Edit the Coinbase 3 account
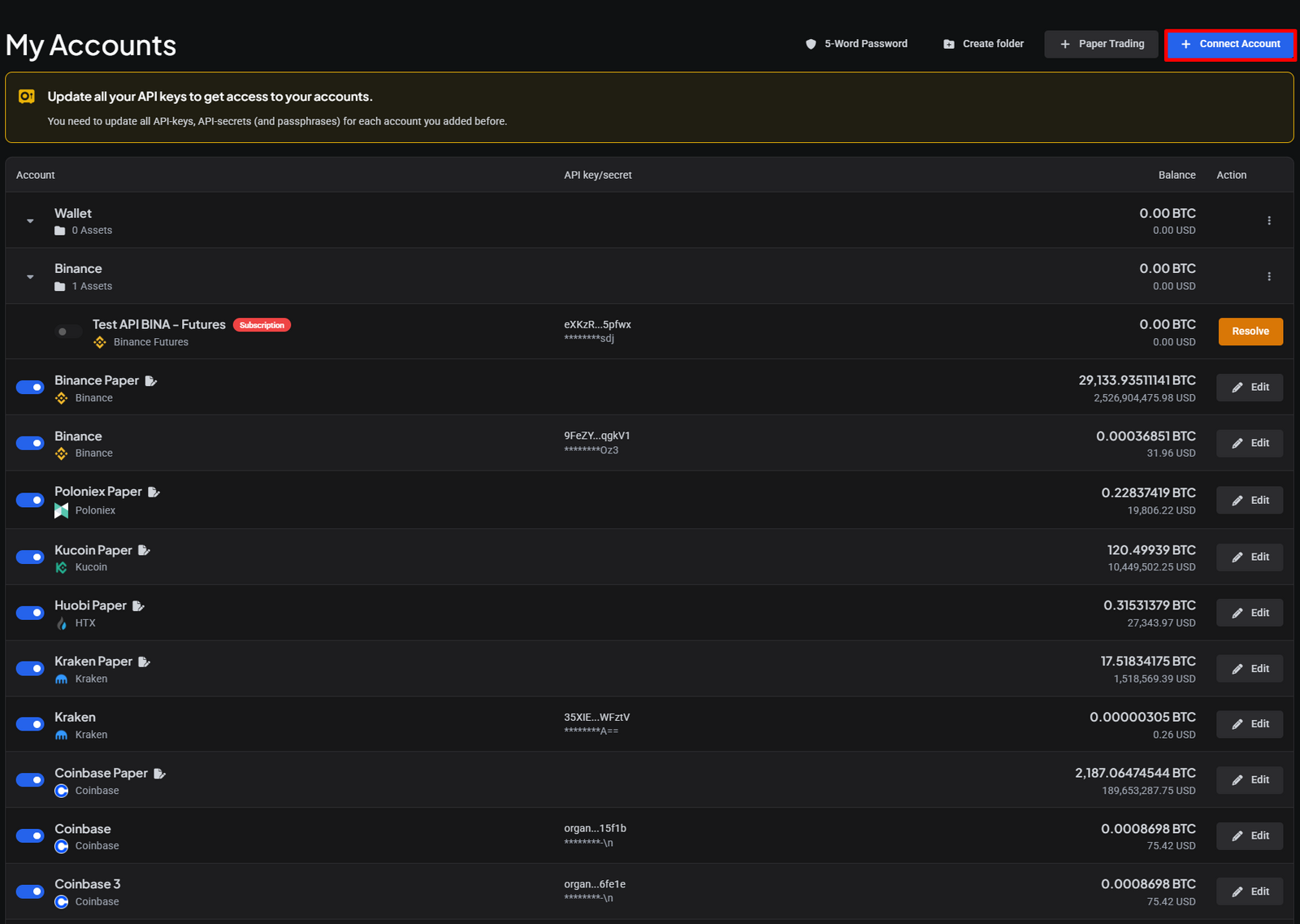 1250,891
